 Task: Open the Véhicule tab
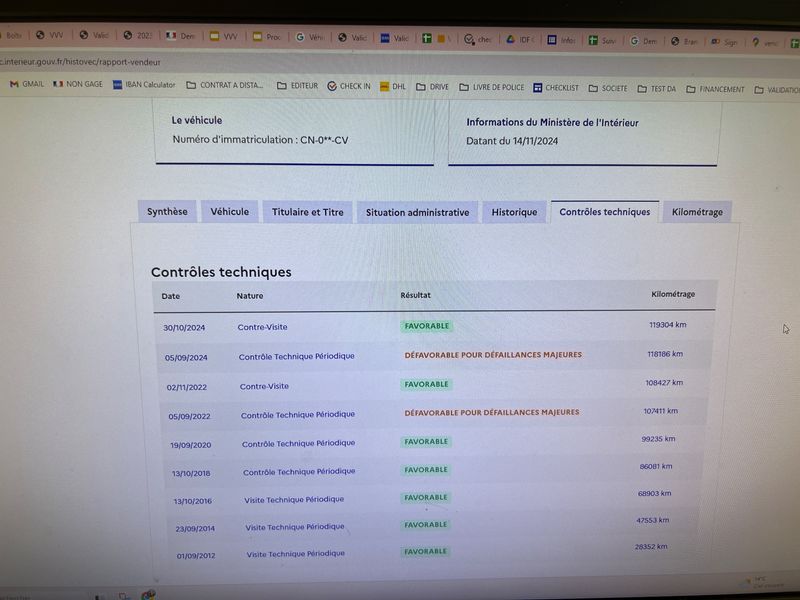230,211
